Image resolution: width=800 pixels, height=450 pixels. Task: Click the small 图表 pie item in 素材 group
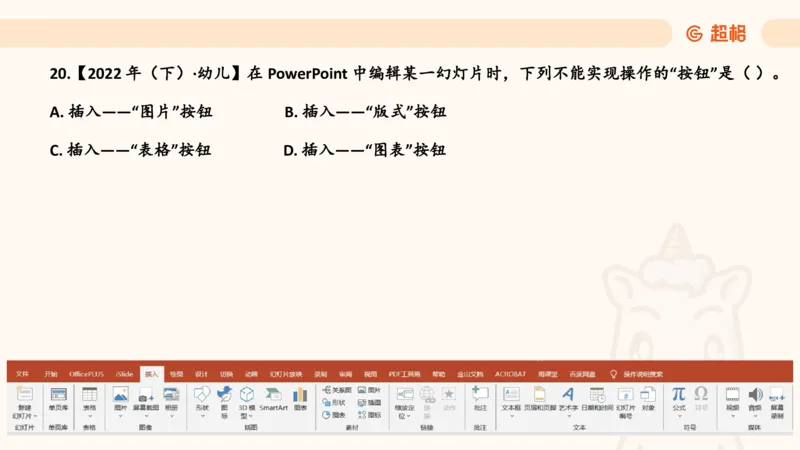[x=334, y=415]
